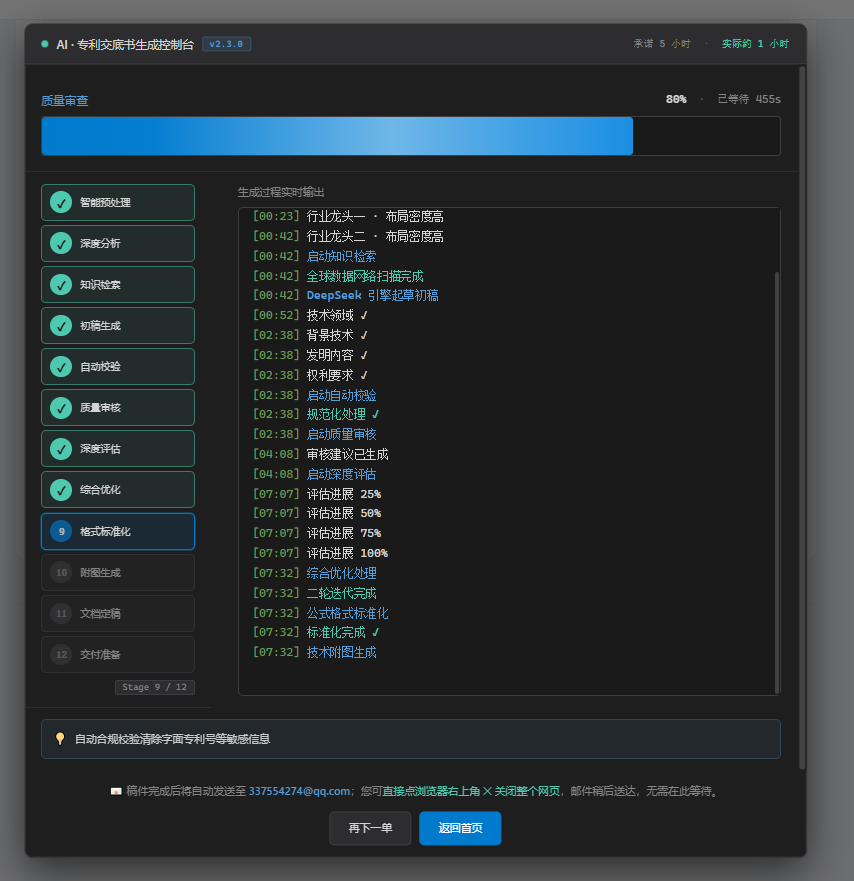This screenshot has height=881, width=854.
Task: Click the green status dot in header
Action: pyautogui.click(x=44, y=44)
